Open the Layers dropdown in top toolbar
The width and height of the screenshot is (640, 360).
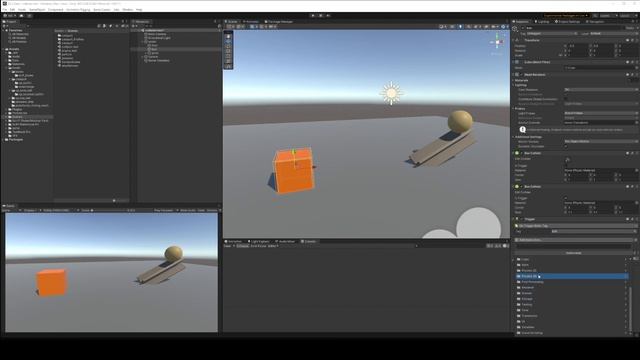(x=609, y=16)
